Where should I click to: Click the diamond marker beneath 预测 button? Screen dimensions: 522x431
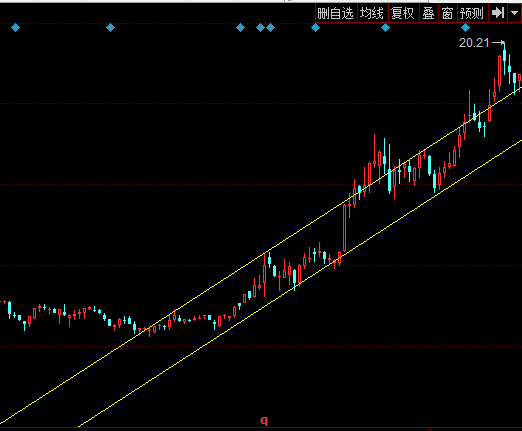click(465, 28)
